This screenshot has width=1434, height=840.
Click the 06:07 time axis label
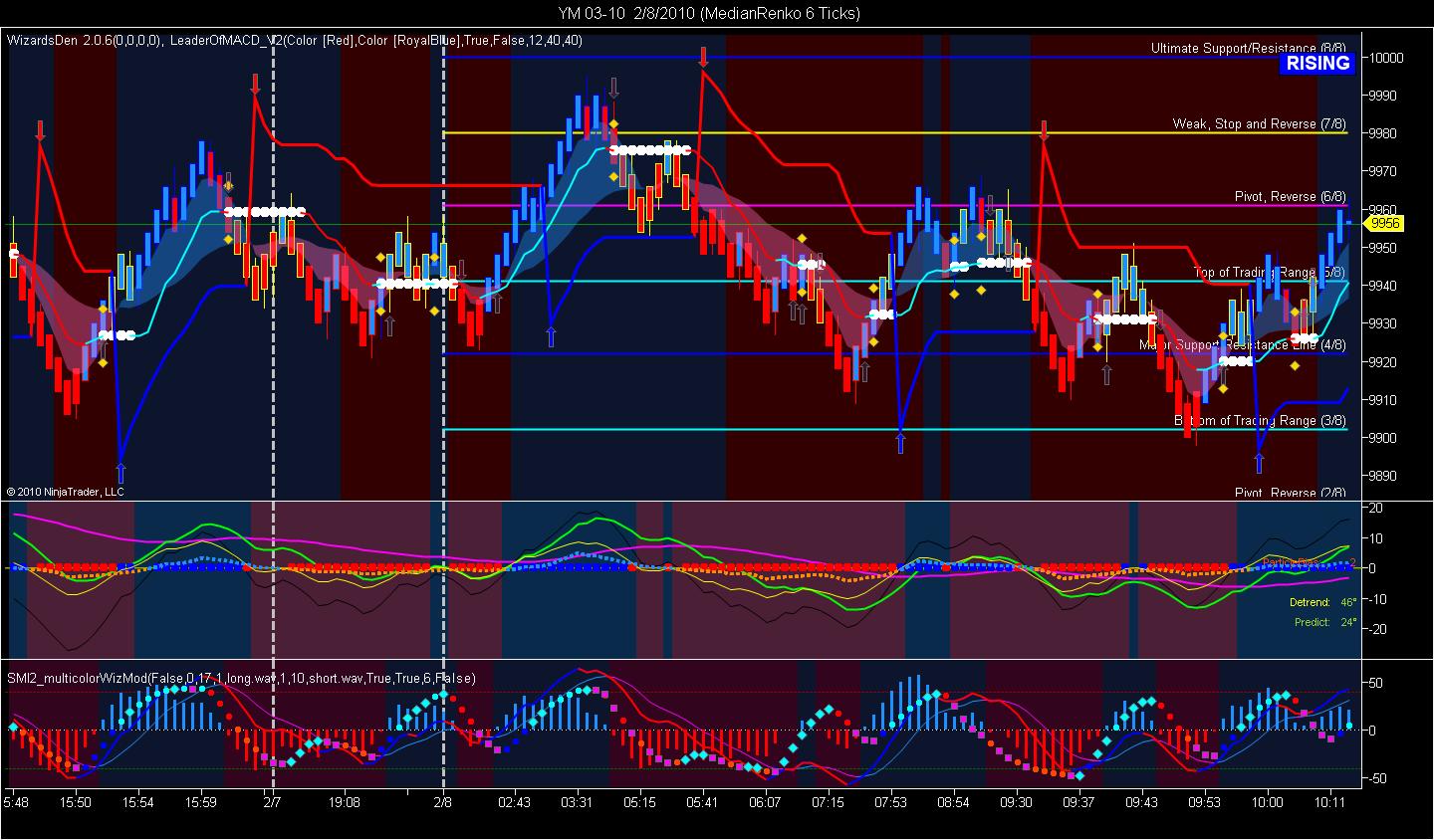click(765, 801)
